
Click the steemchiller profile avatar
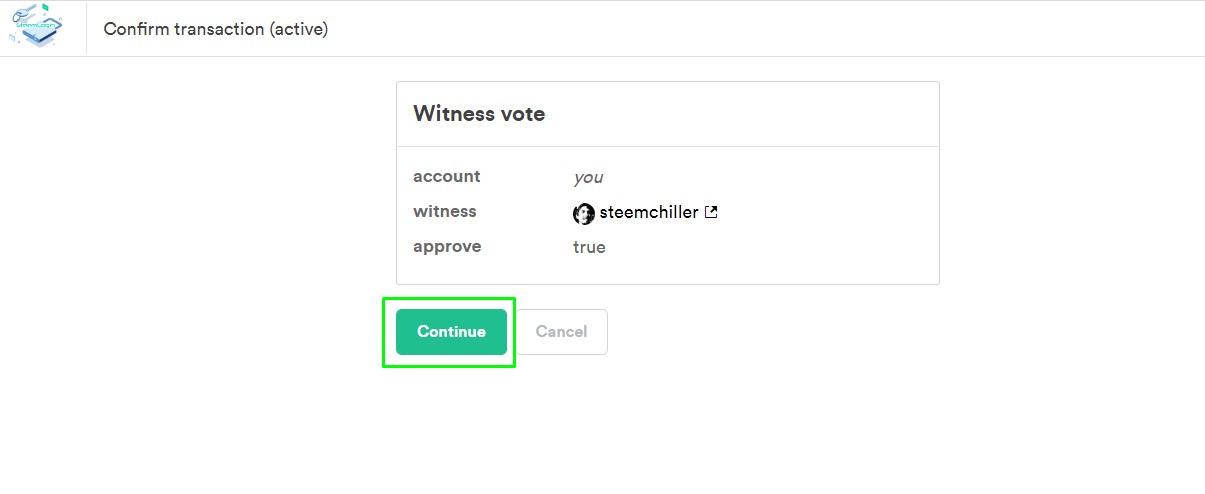[584, 213]
